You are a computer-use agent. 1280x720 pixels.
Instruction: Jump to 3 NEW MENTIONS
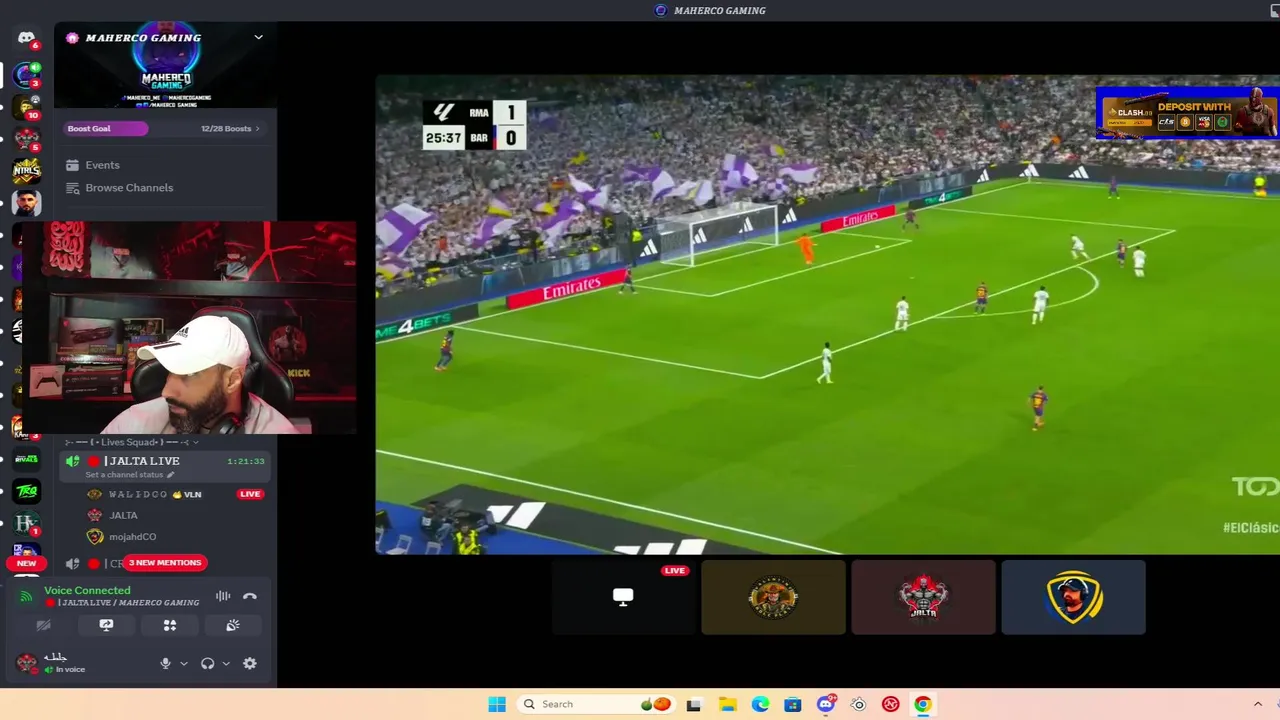(165, 563)
